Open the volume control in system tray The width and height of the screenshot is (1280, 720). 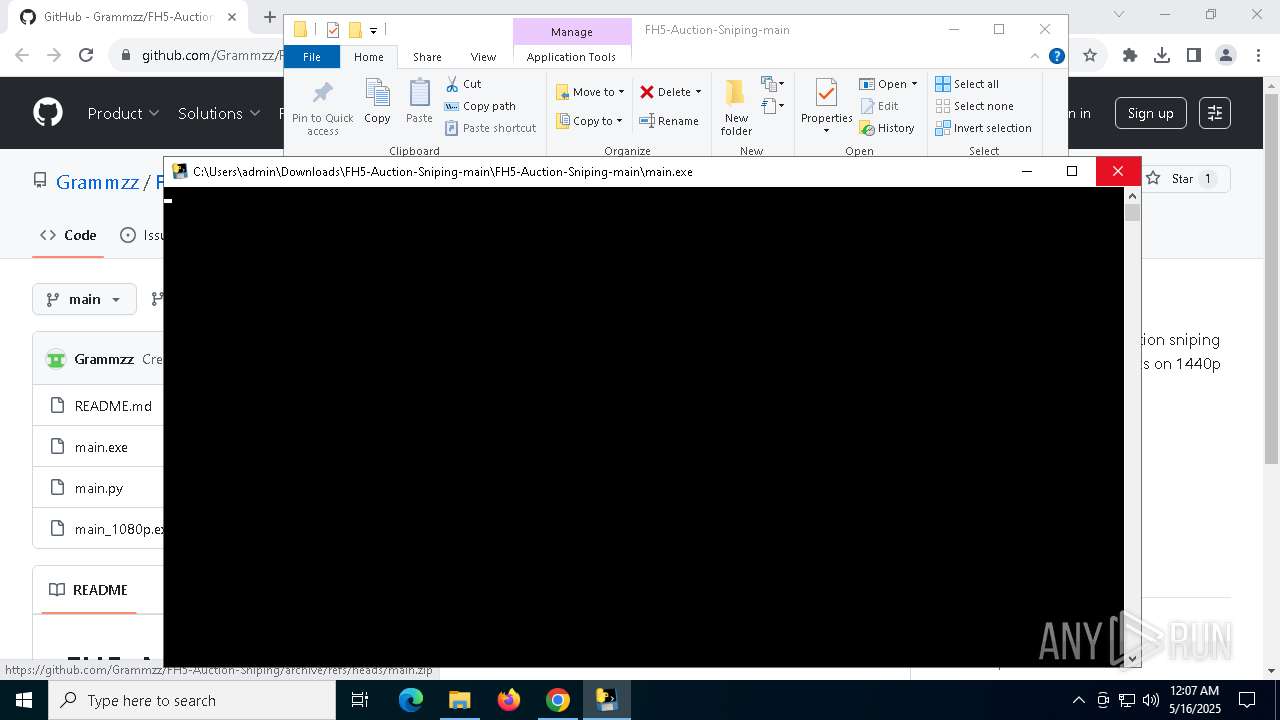tap(1150, 700)
